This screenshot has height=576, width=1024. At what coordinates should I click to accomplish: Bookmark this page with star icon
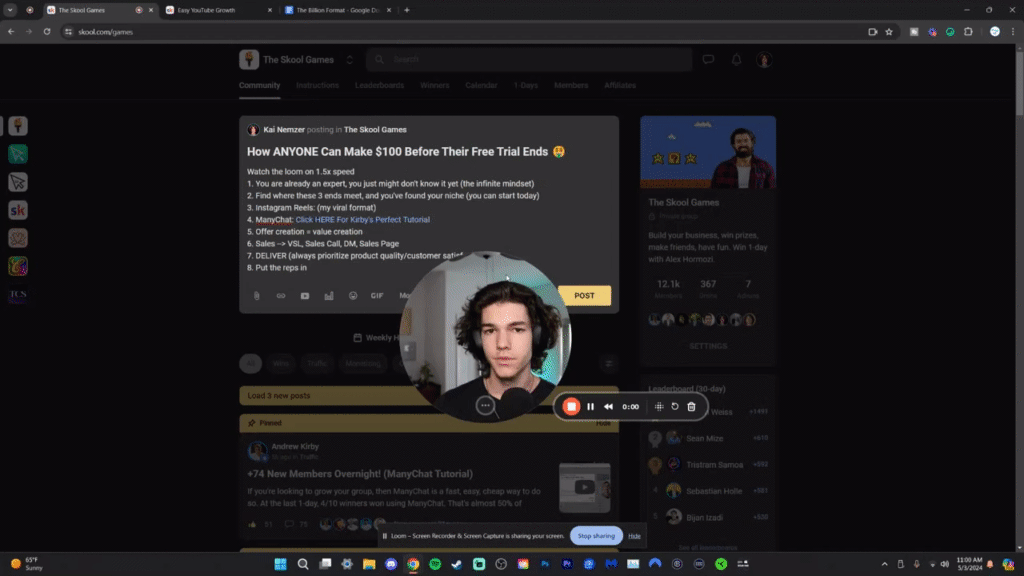coord(889,31)
